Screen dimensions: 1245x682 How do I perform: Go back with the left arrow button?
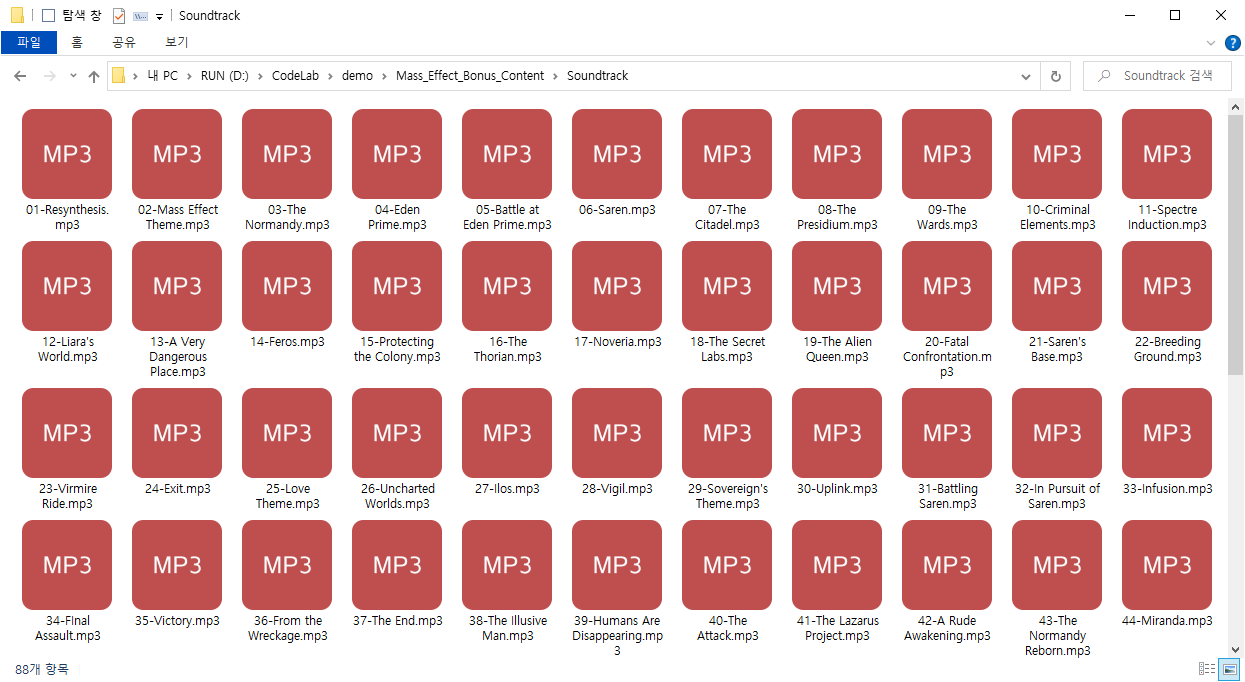pyautogui.click(x=20, y=76)
